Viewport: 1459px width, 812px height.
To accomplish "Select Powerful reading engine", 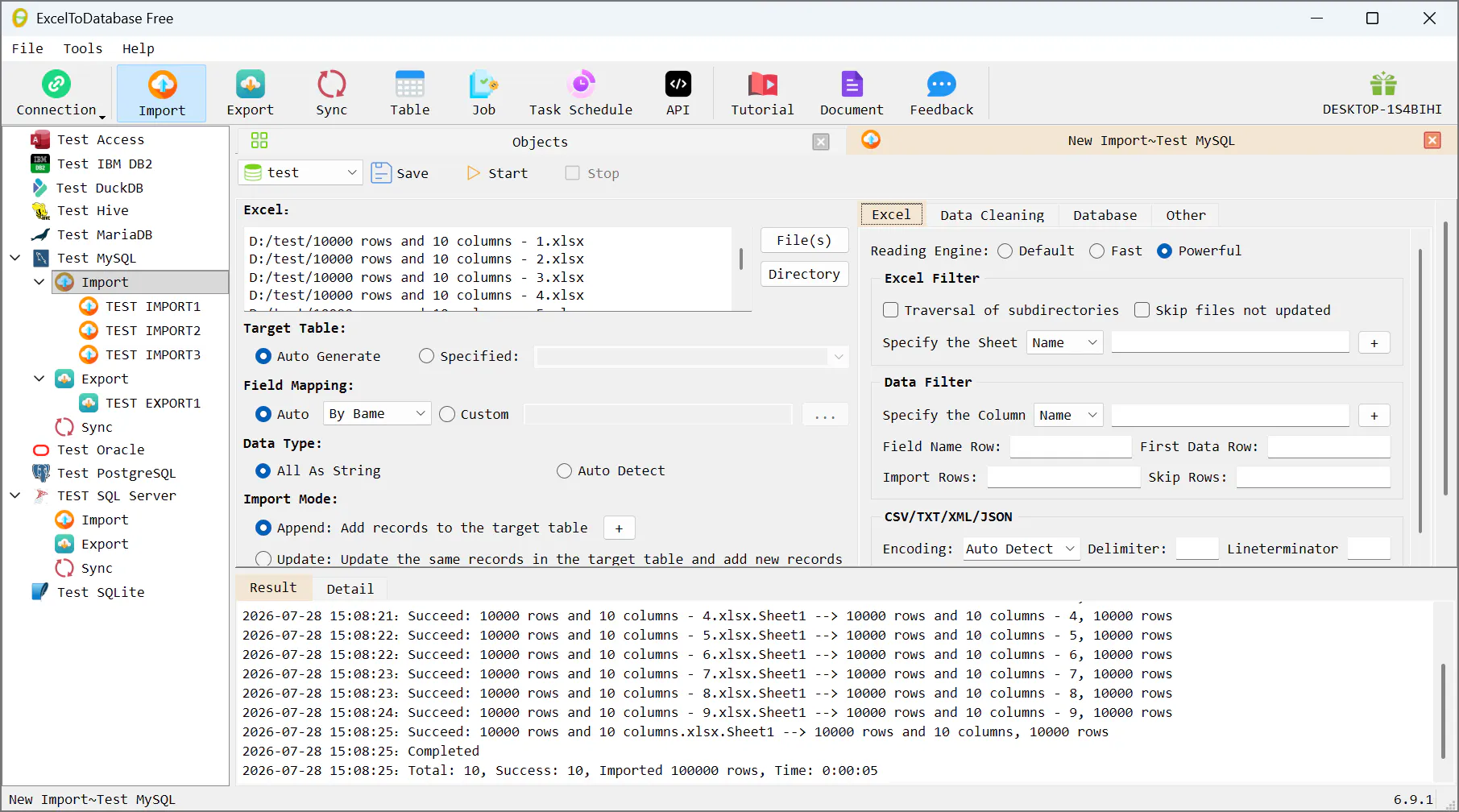I will coord(1164,251).
